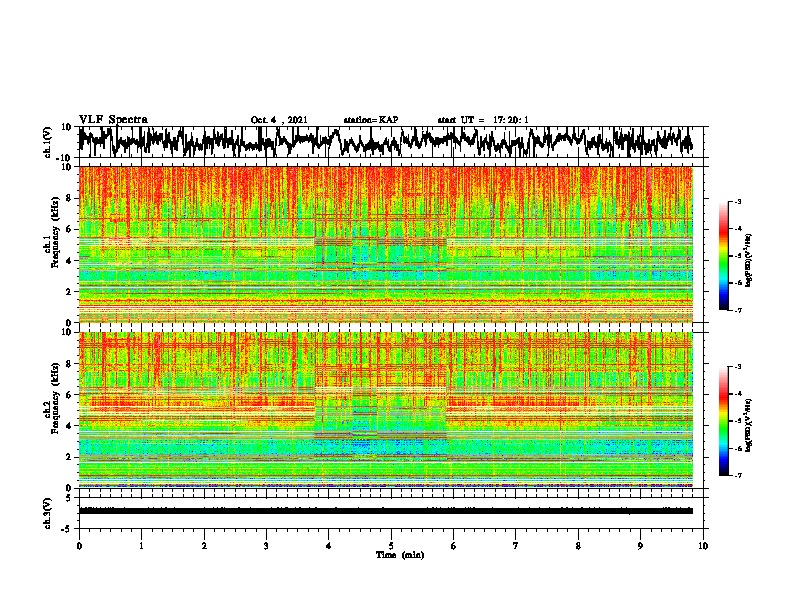
Task: Click the ch.2 spectrogram color scale bar
Action: (723, 421)
